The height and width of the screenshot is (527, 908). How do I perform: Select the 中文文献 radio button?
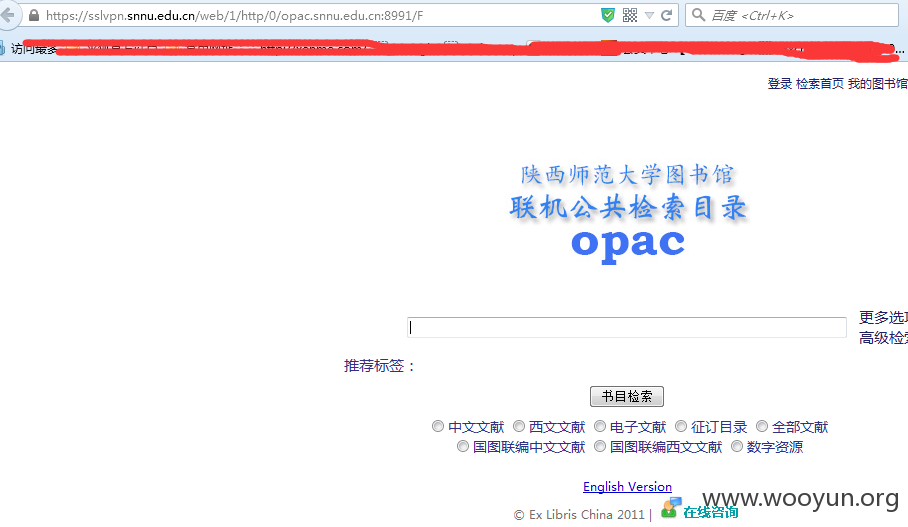tap(438, 427)
